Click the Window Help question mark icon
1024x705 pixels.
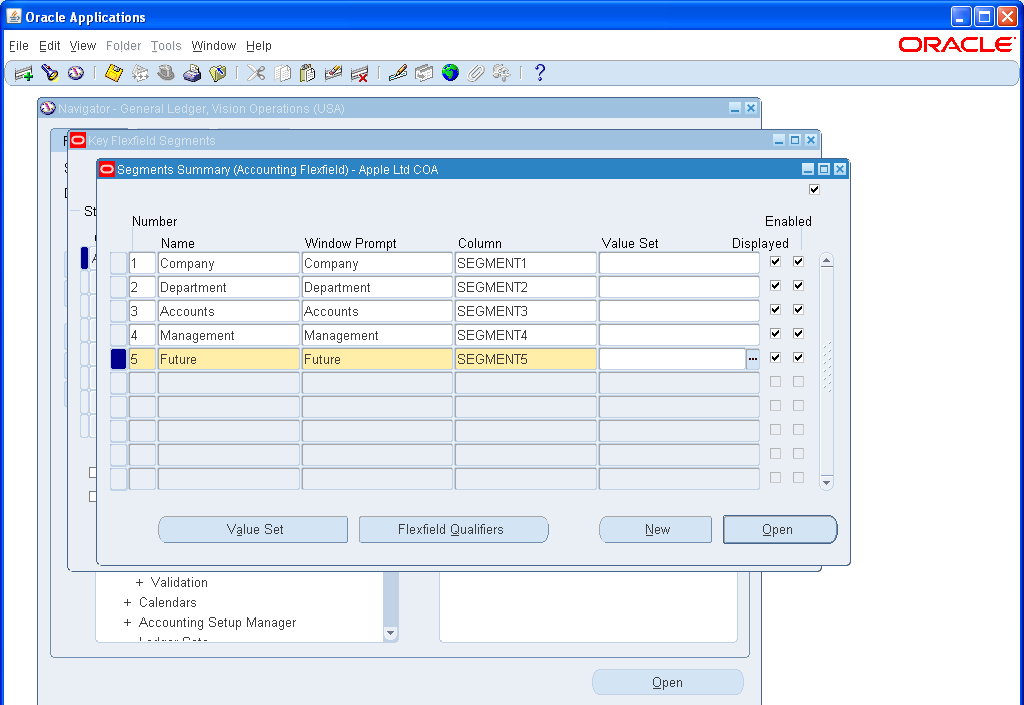(x=539, y=72)
